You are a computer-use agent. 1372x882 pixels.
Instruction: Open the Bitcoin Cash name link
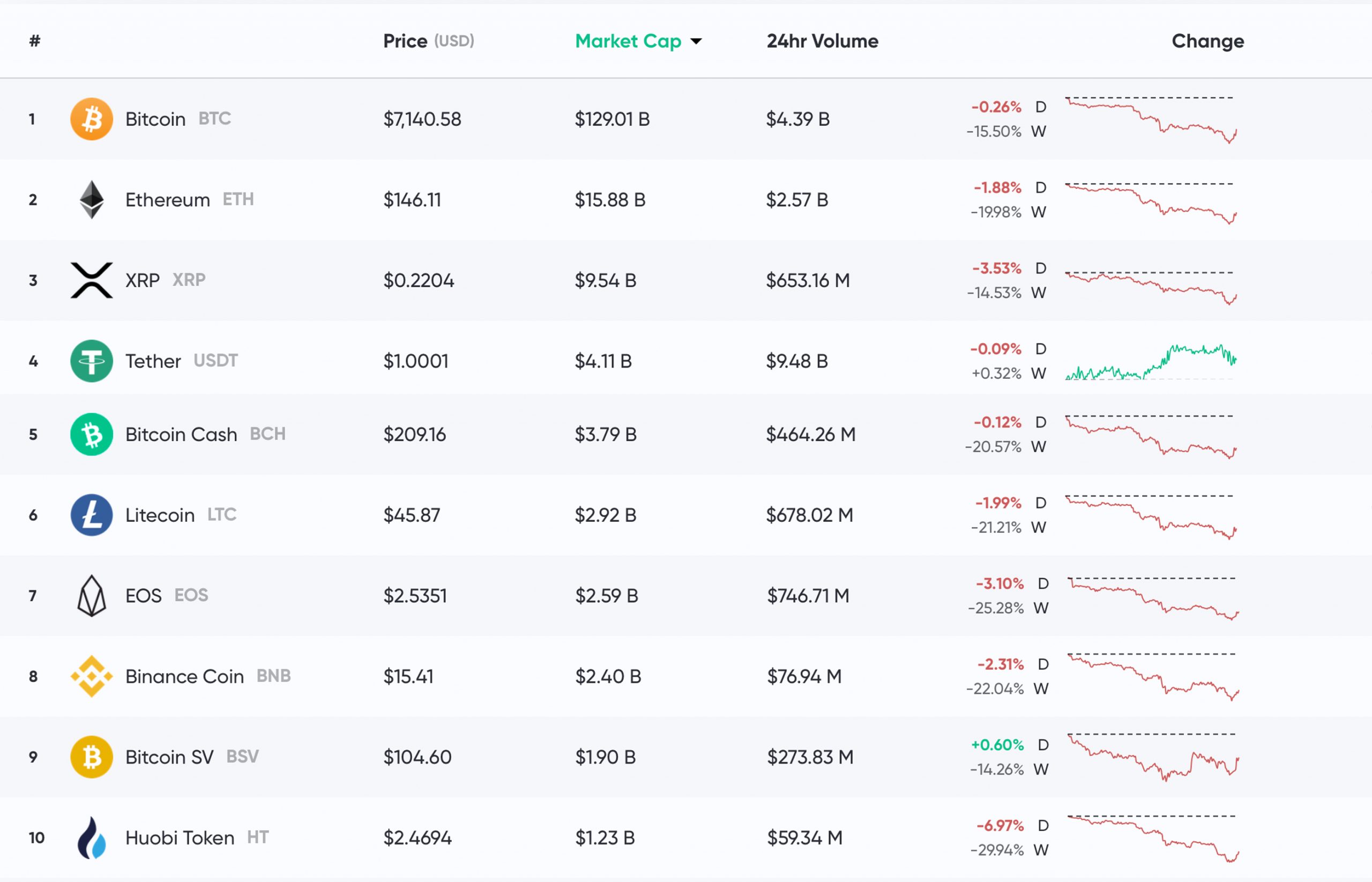tap(181, 434)
